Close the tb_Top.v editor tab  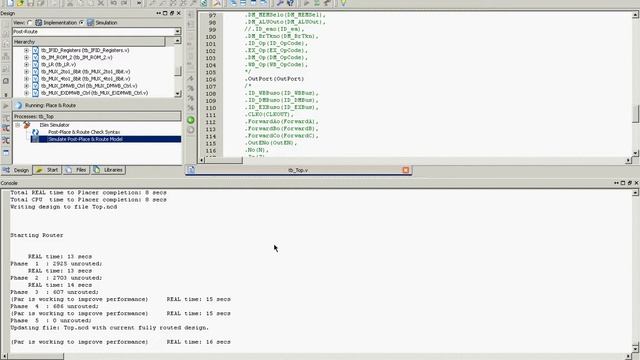(x=405, y=170)
